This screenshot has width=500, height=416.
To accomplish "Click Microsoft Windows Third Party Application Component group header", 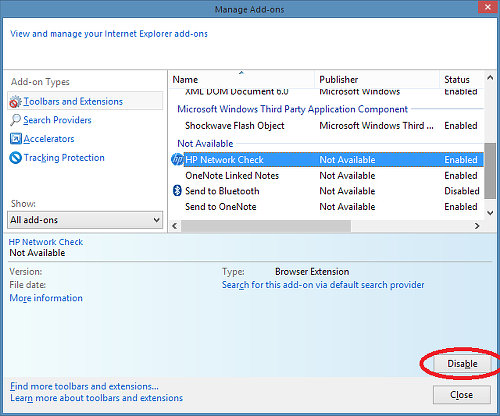I will [x=292, y=109].
